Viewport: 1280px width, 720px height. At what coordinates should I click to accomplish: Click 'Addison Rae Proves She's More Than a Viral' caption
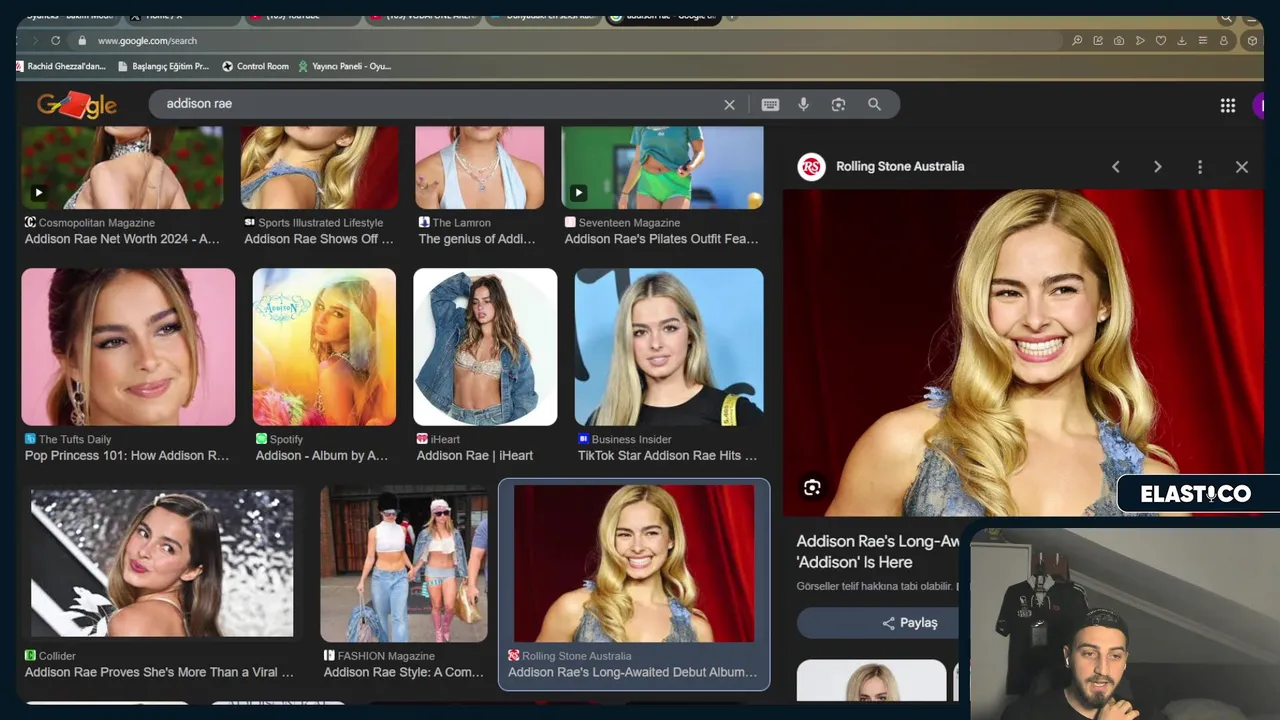pos(159,672)
